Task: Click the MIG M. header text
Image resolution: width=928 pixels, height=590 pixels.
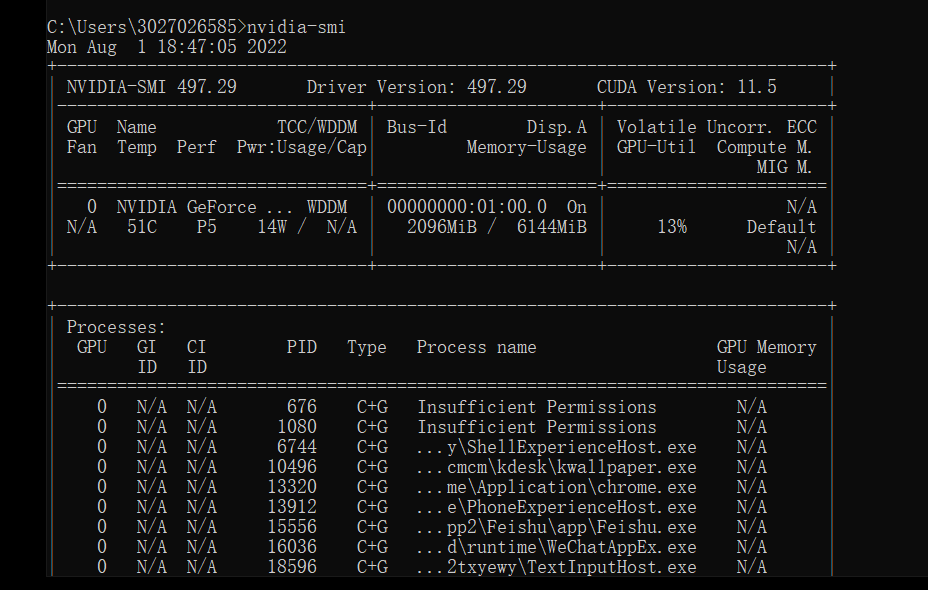Action: point(784,167)
